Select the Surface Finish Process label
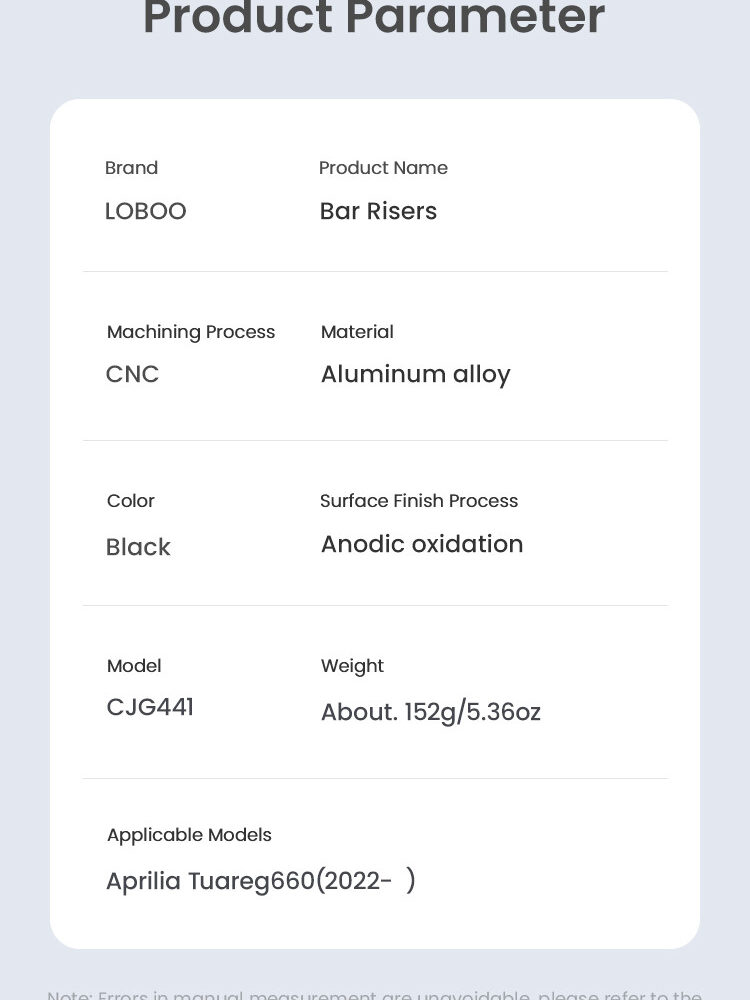 coord(419,501)
